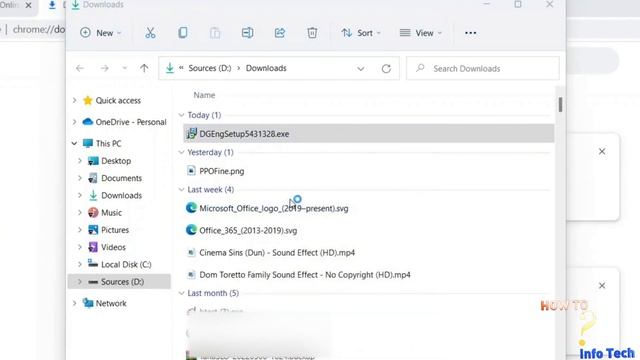Open the View options dropdown
Image resolution: width=640 pixels, height=360 pixels.
click(x=421, y=33)
